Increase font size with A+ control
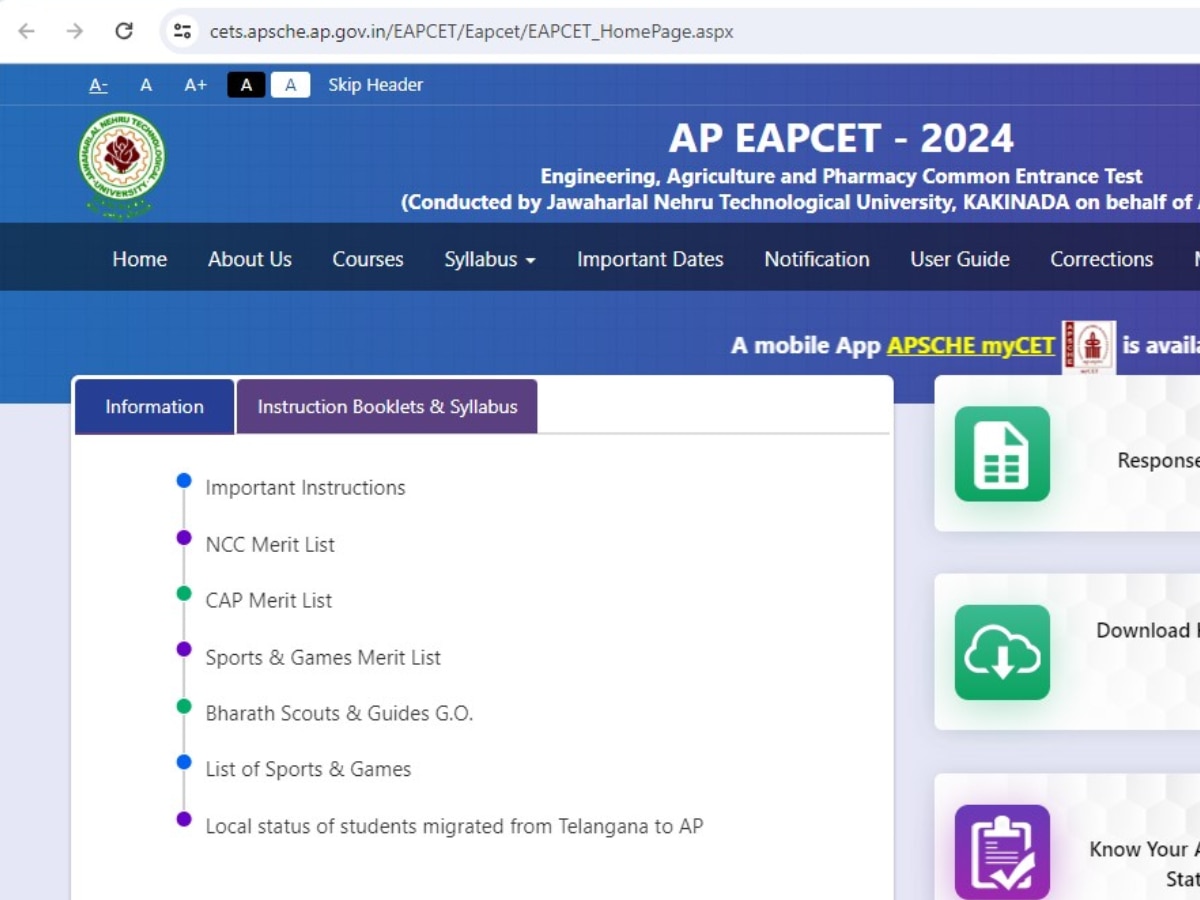Screen dimensions: 1200x900 tap(195, 85)
